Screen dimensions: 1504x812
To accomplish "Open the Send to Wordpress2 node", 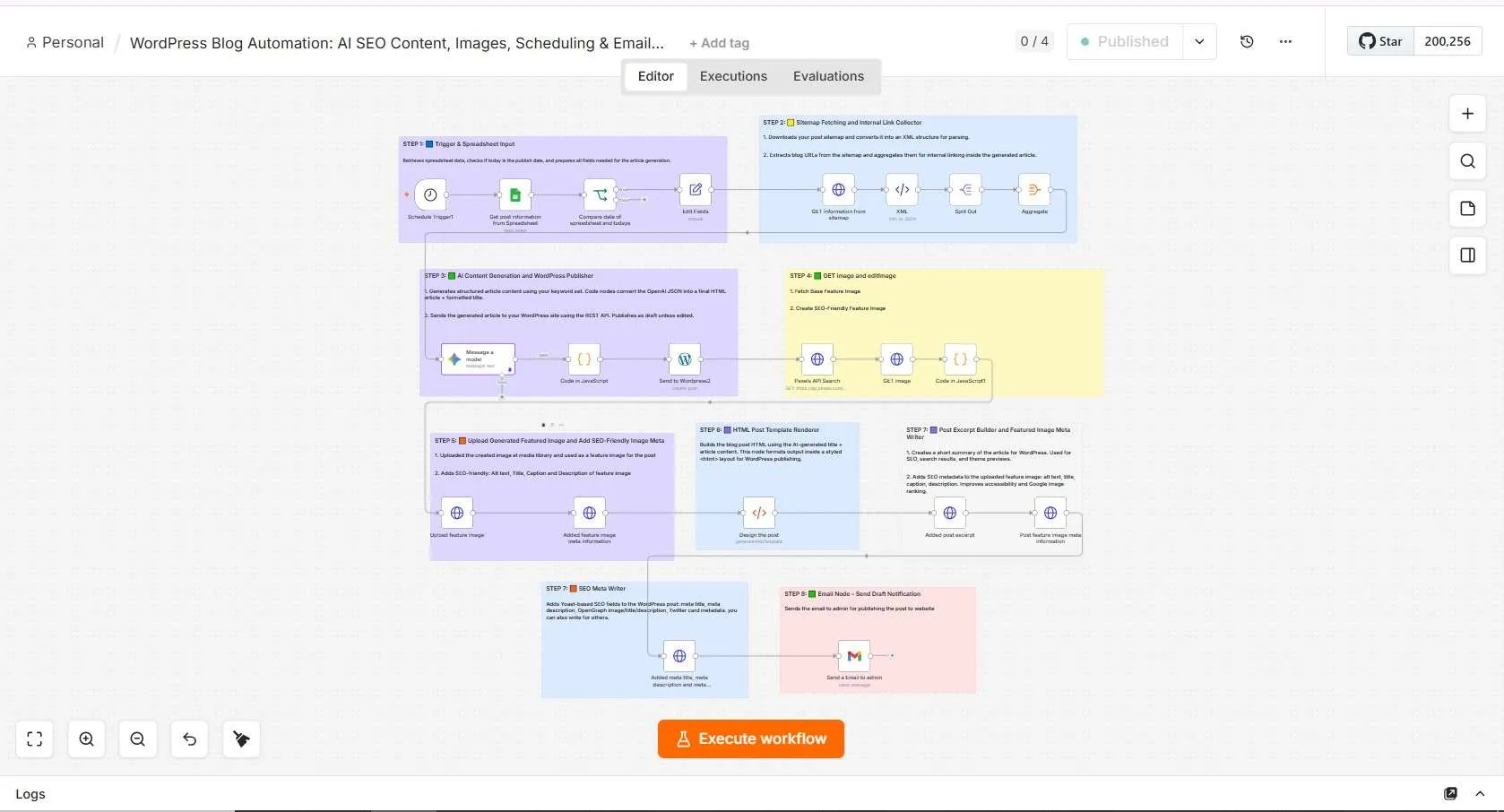I will click(685, 359).
